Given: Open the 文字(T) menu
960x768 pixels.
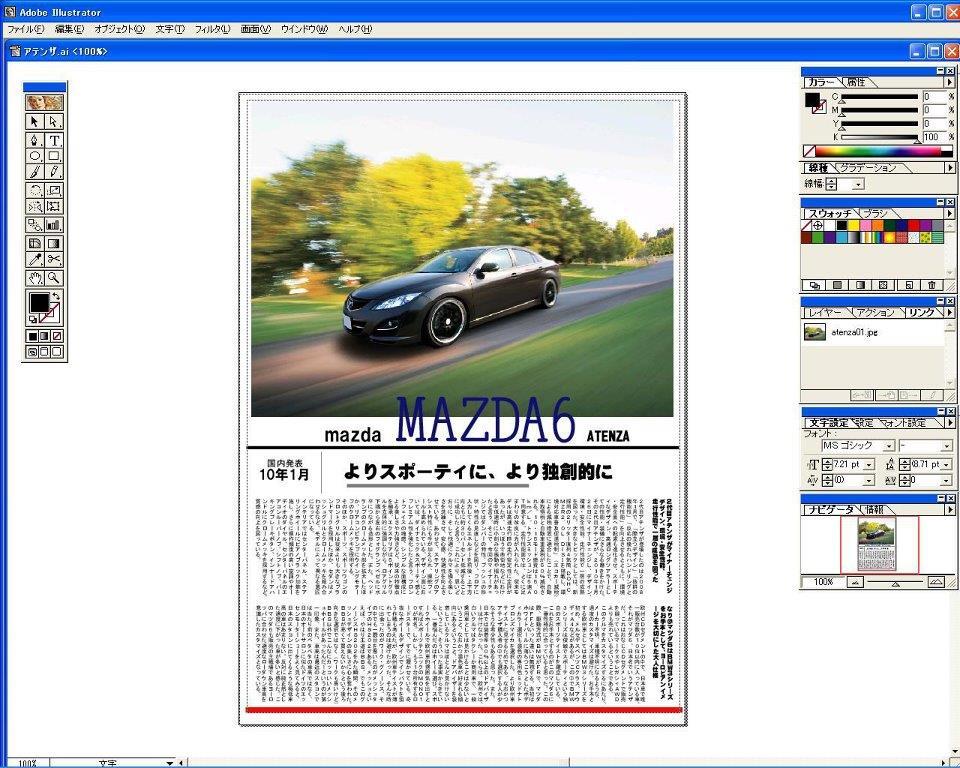Looking at the screenshot, I should pos(170,29).
